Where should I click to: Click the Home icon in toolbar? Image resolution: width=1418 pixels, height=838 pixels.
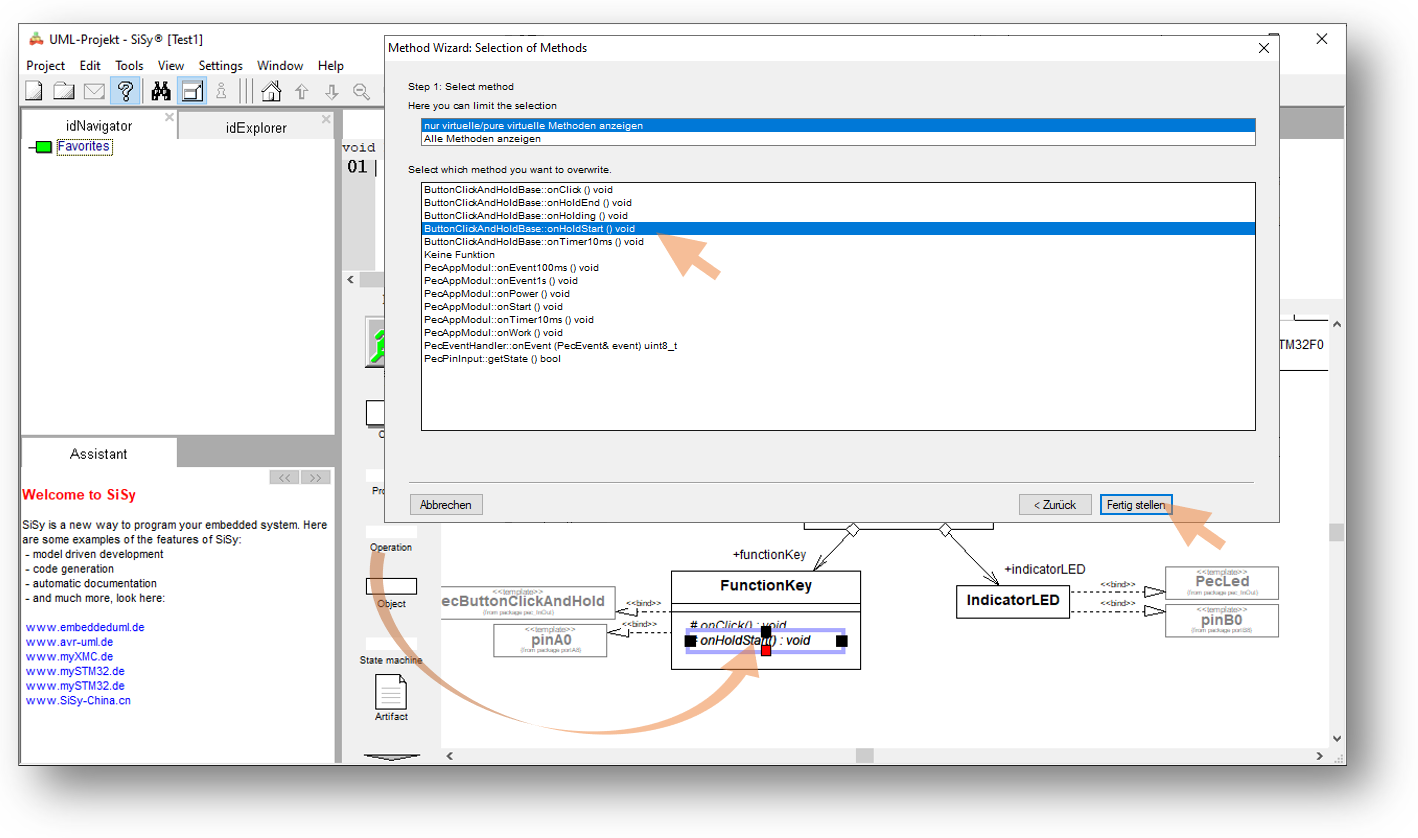(x=271, y=92)
